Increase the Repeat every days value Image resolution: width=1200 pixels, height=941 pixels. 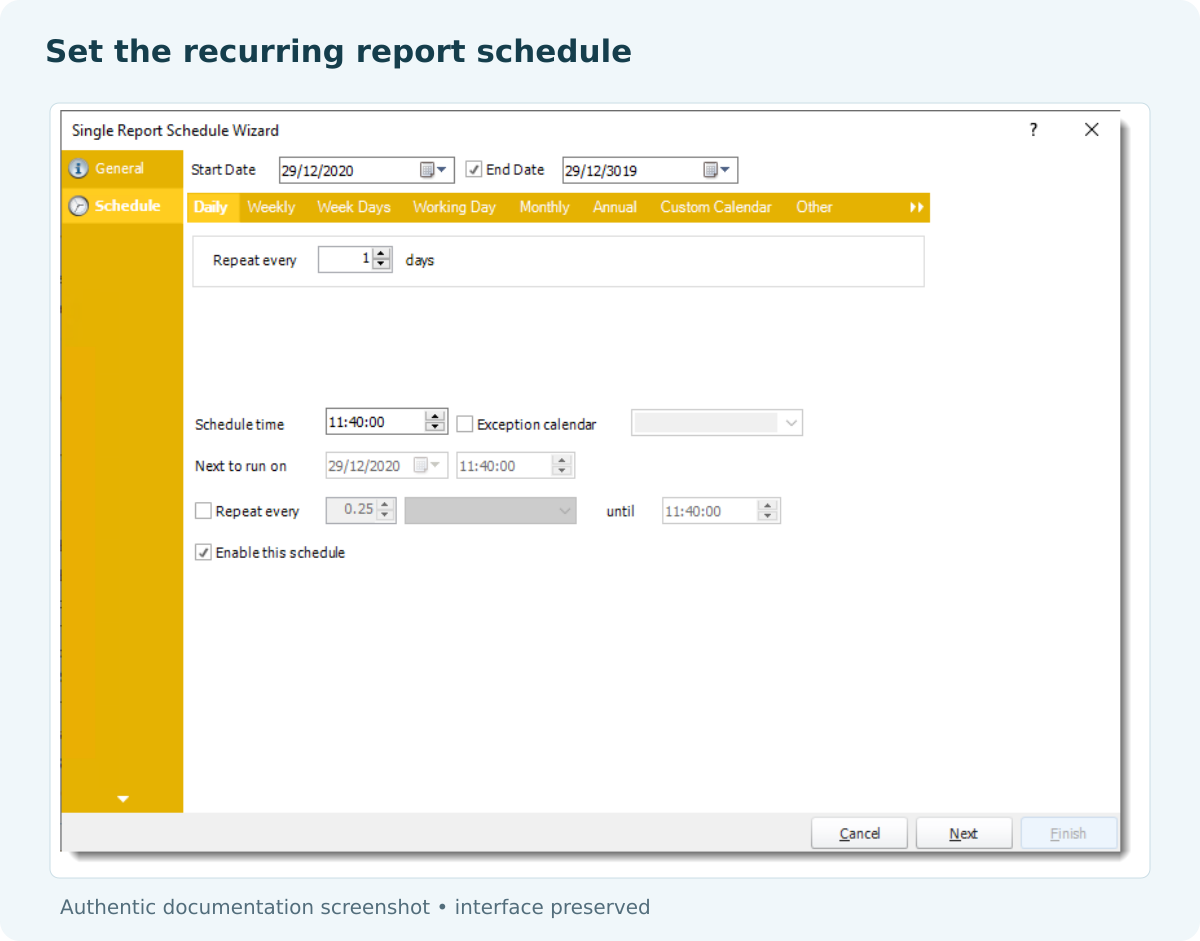381,254
